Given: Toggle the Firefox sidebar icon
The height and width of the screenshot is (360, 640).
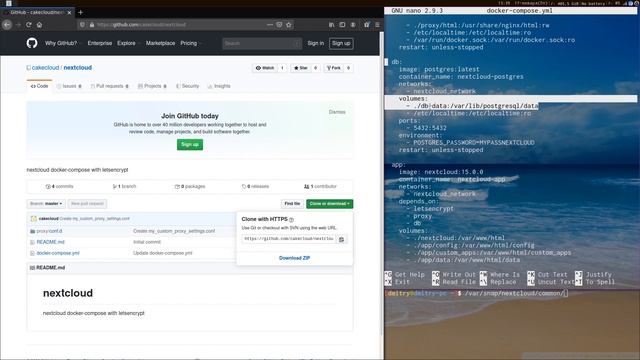Looking at the screenshot, I should click(342, 24).
